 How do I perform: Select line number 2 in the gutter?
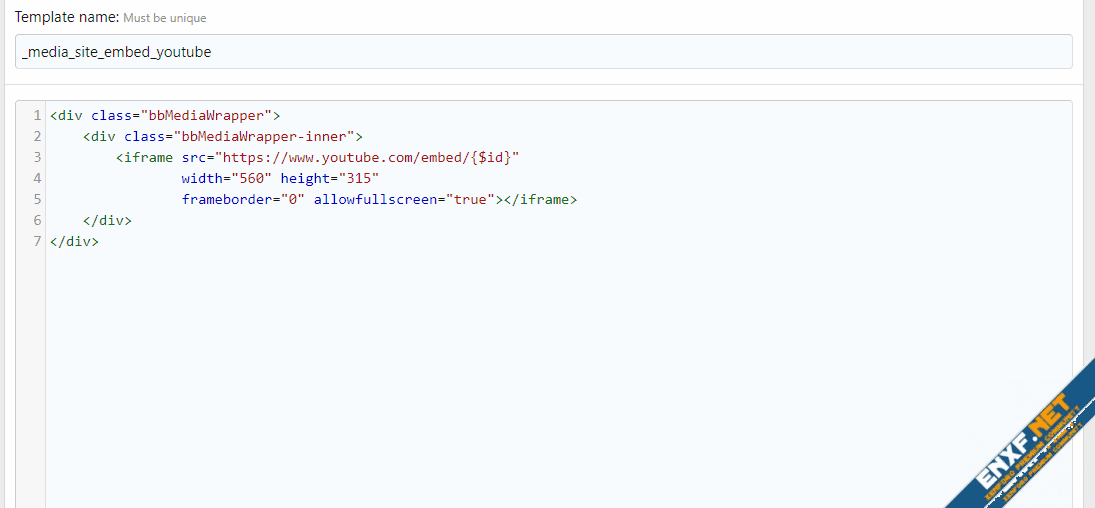tap(37, 136)
